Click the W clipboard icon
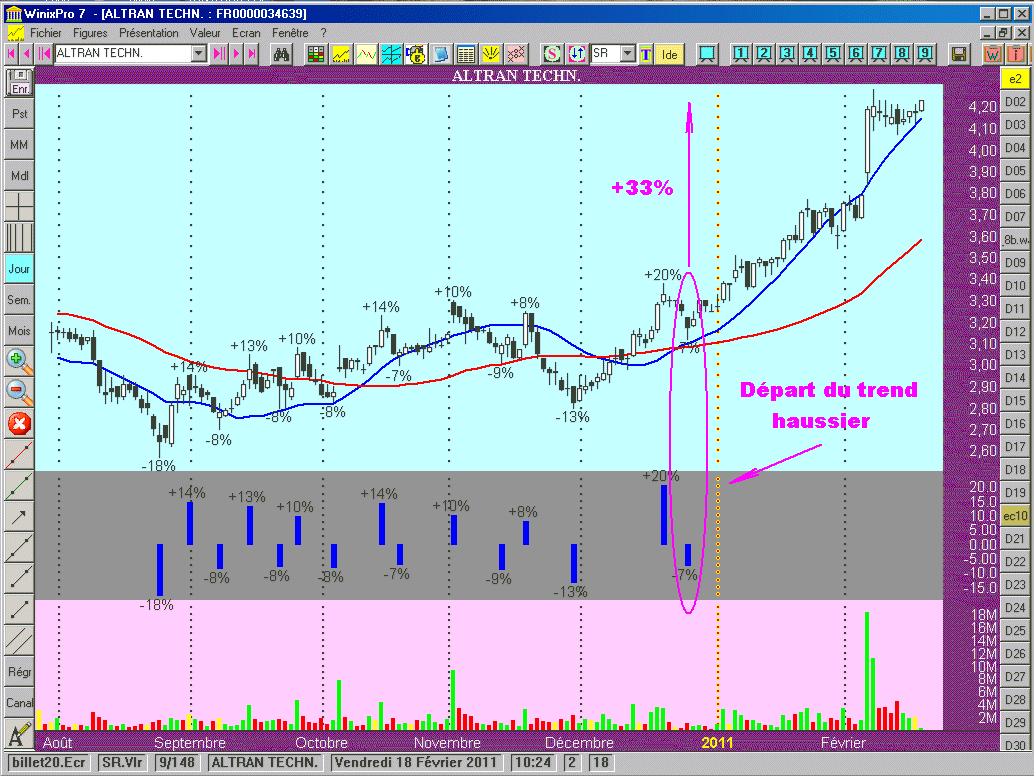The width and height of the screenshot is (1034, 776). coord(992,54)
